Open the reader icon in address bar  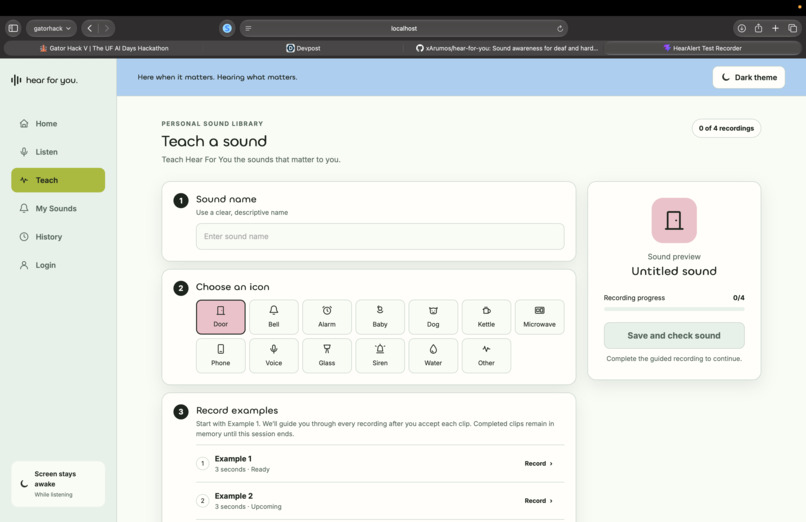point(248,28)
